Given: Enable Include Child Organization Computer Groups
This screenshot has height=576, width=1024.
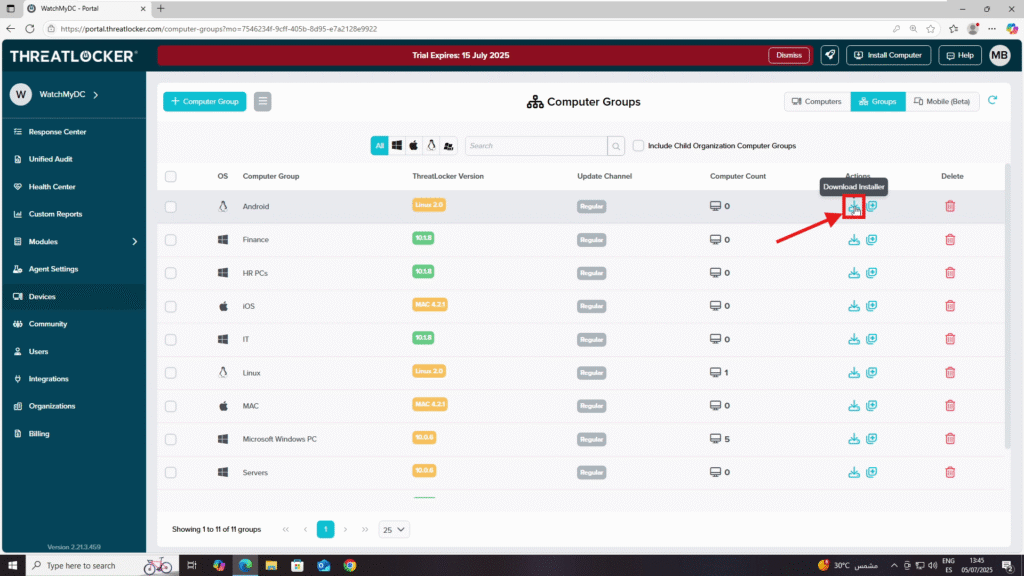Looking at the screenshot, I should point(638,146).
